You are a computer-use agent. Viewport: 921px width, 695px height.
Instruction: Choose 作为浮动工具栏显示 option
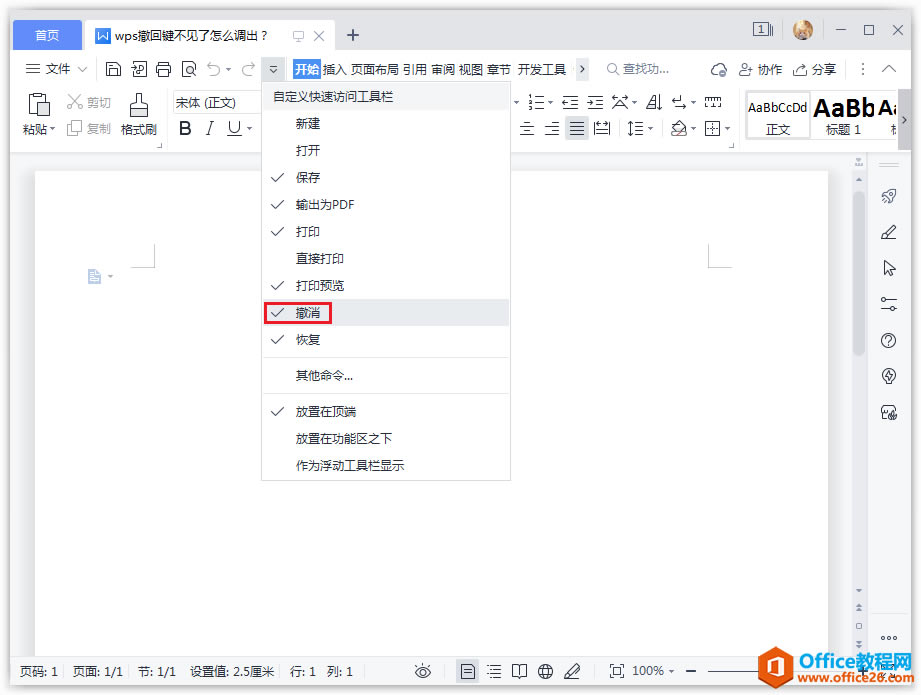(x=386, y=465)
